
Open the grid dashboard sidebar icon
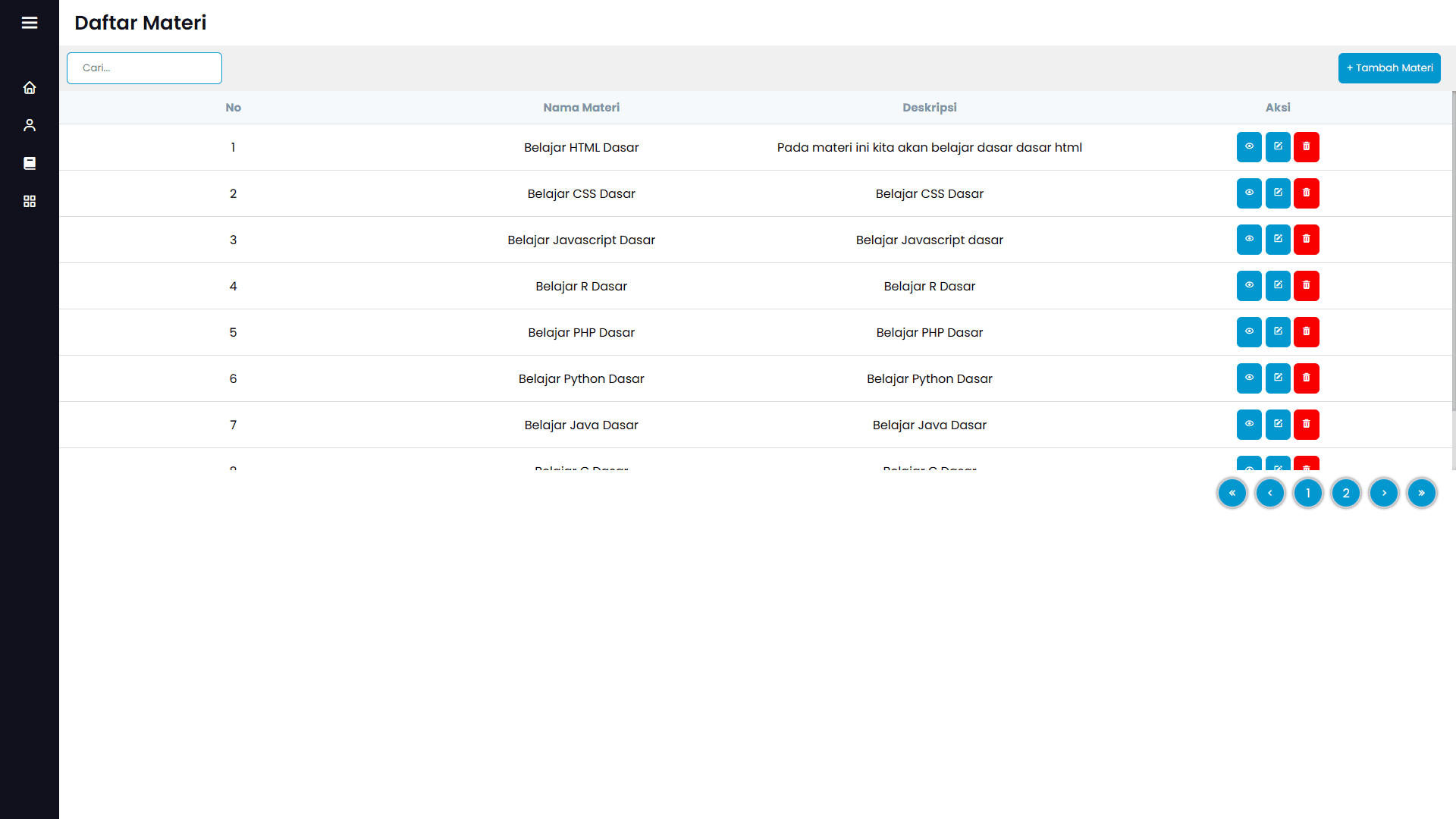[x=30, y=201]
